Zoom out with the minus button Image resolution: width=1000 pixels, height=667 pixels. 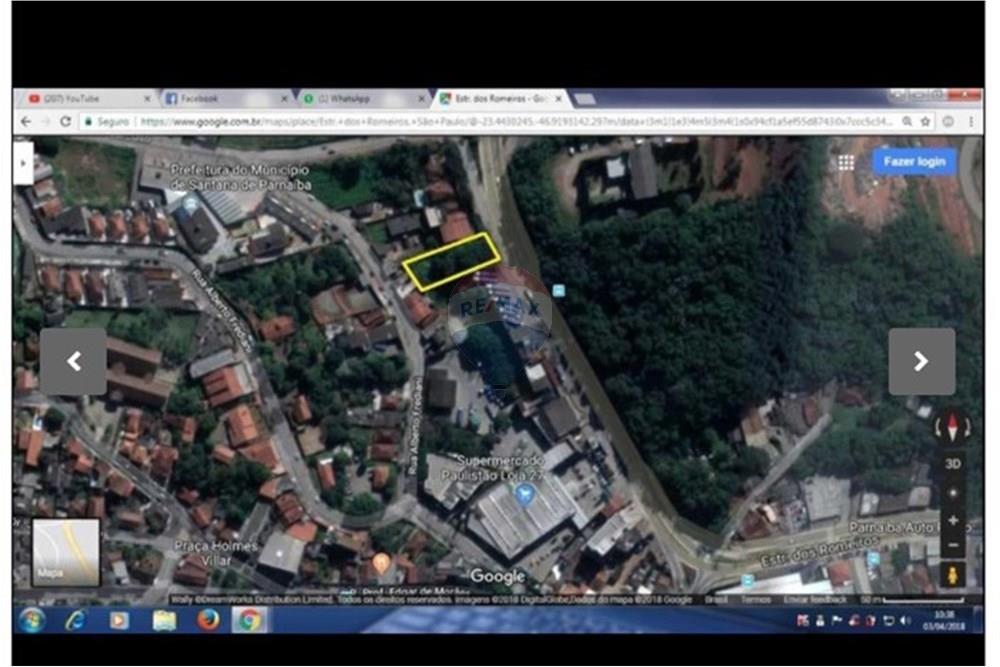953,545
